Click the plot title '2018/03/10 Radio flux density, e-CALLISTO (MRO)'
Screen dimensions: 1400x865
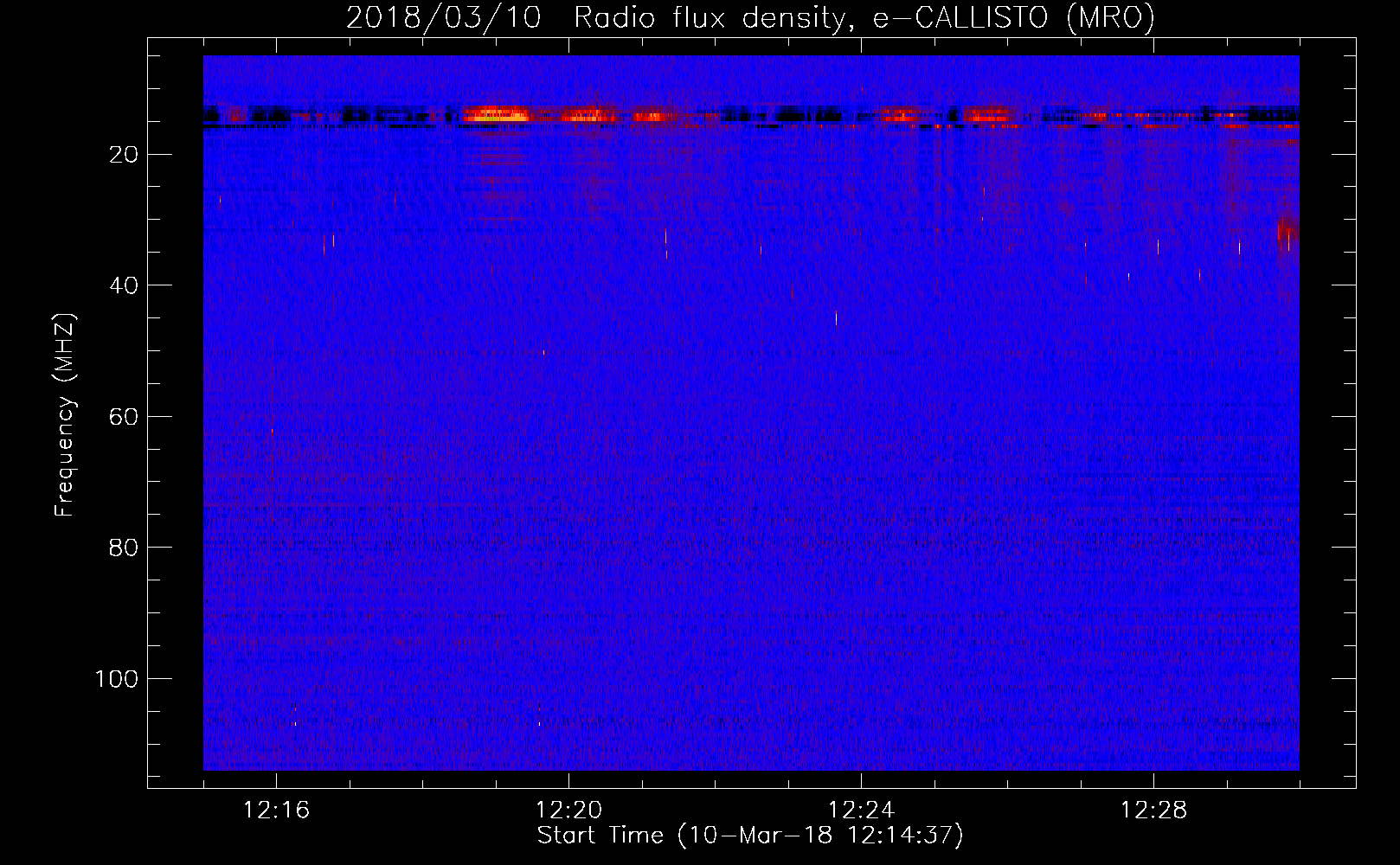pyautogui.click(x=750, y=17)
